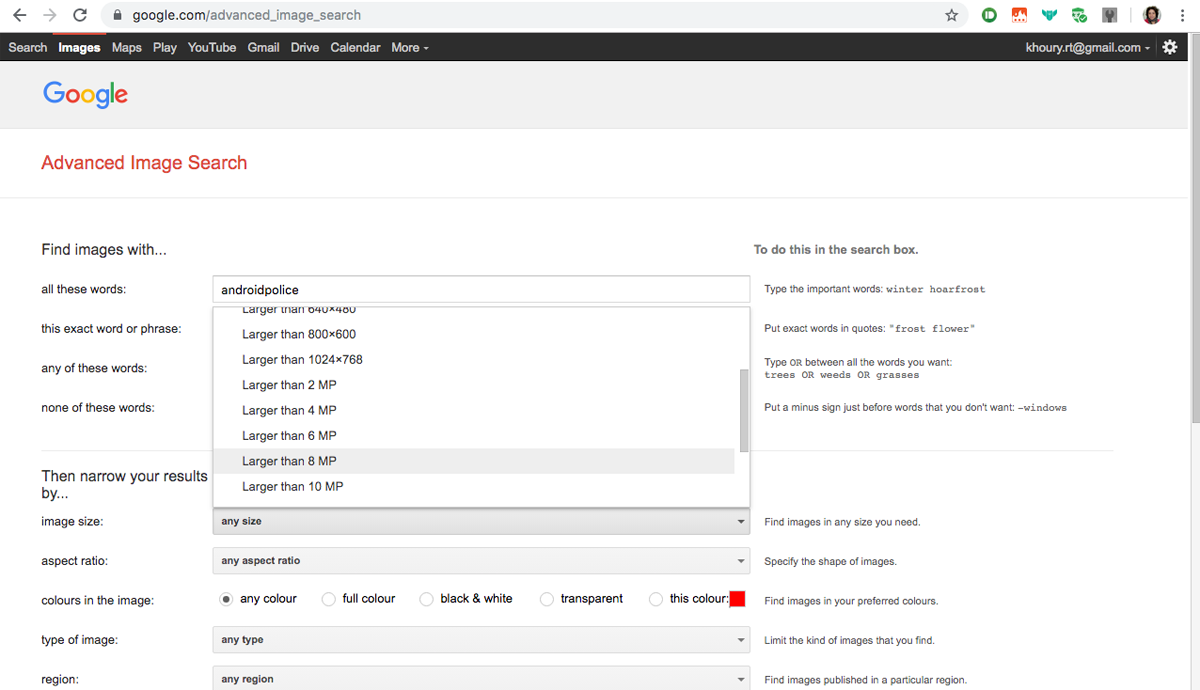Expand the region dropdown
This screenshot has width=1200, height=690.
tap(480, 678)
